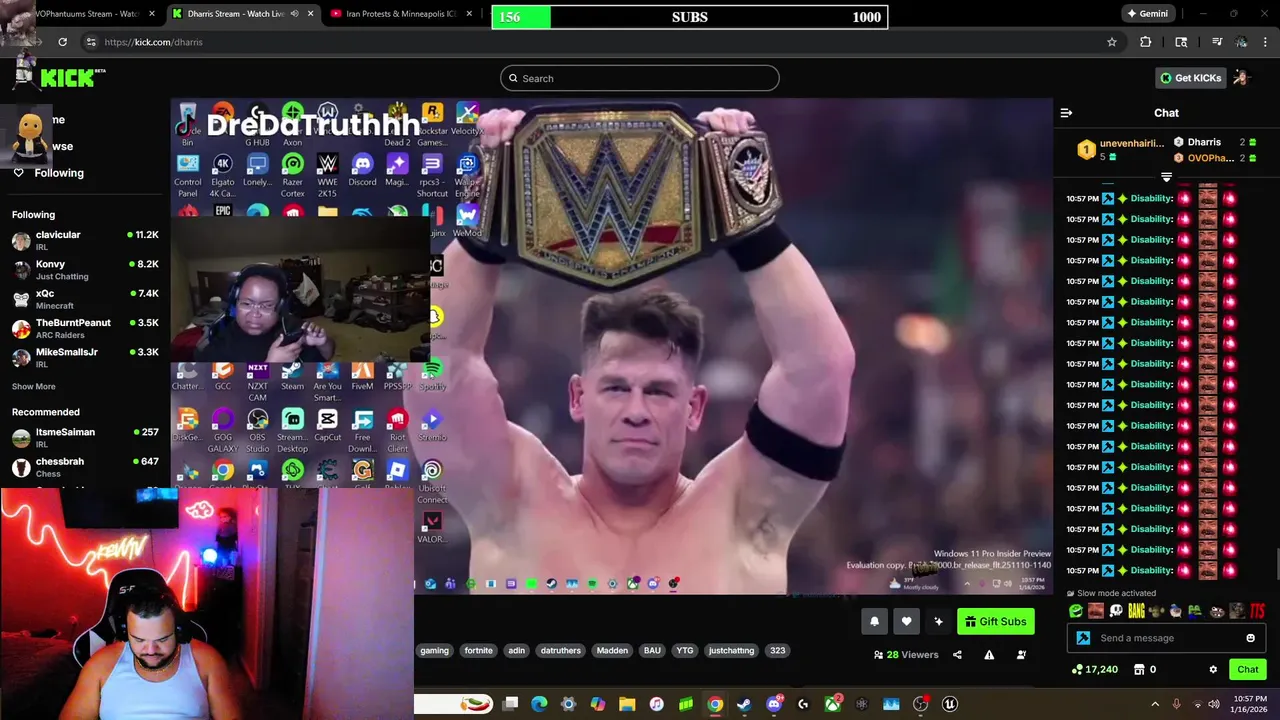Image resolution: width=1280 pixels, height=720 pixels.
Task: Click the Kick profile avatar at top right
Action: [x=1242, y=78]
